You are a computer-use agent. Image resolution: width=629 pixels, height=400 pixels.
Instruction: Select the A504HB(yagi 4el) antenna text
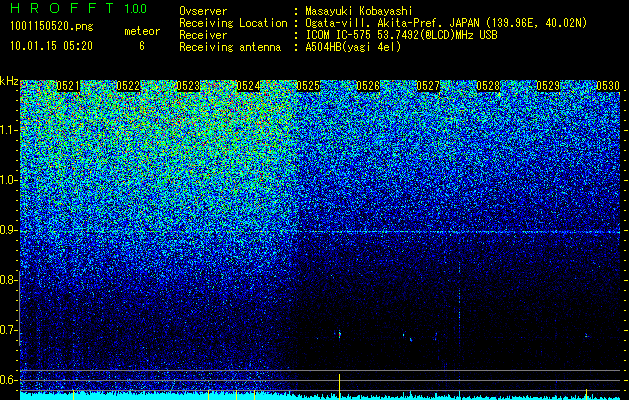click(x=353, y=47)
